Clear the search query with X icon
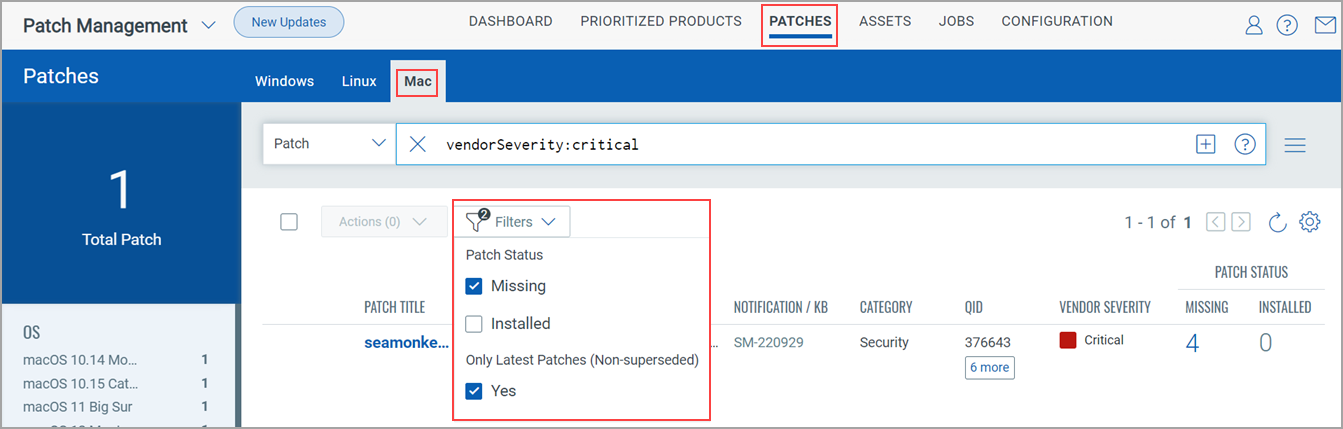This screenshot has width=1343, height=429. [418, 145]
